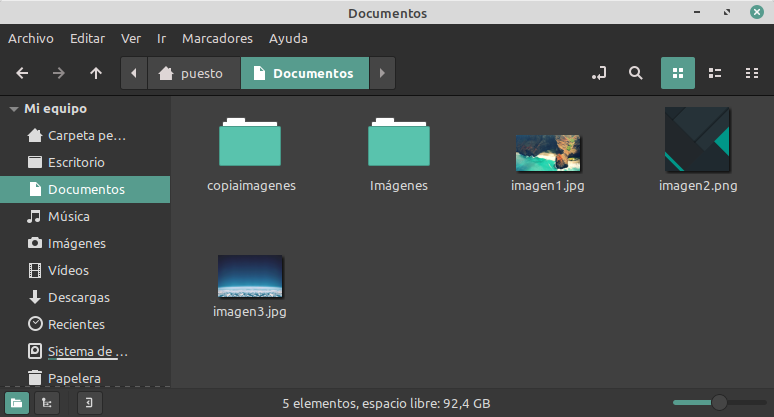Open the Marcadores menu
Screen dimensions: 774x417
tap(217, 39)
